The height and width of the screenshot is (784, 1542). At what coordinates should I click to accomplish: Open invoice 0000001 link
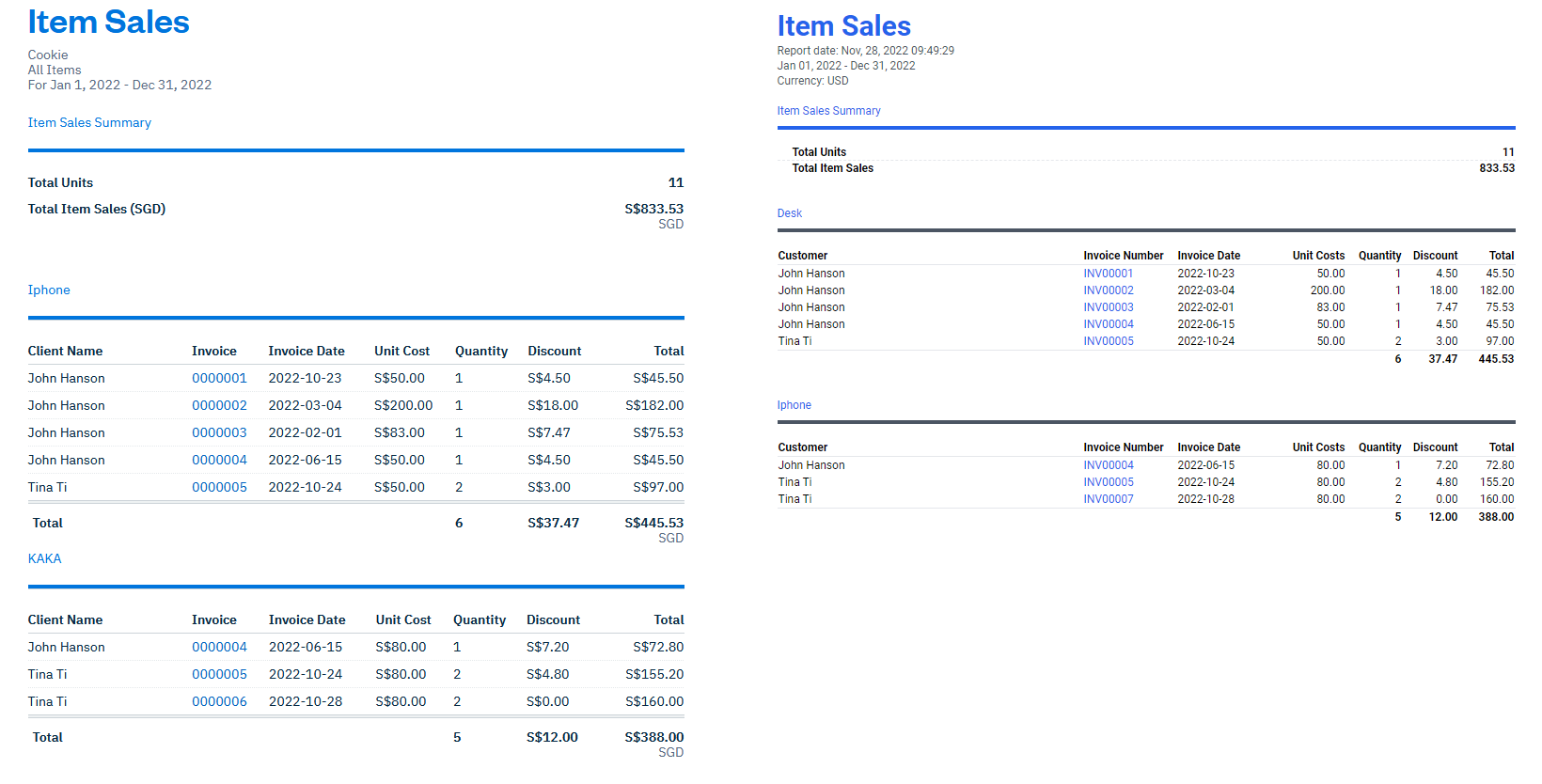(219, 378)
